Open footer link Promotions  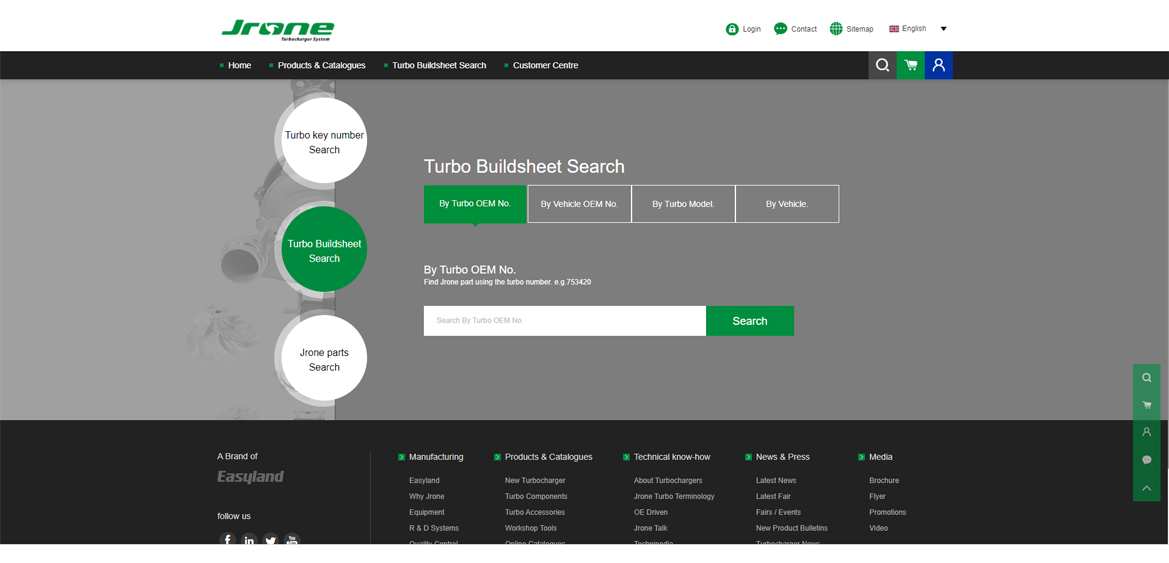point(888,512)
